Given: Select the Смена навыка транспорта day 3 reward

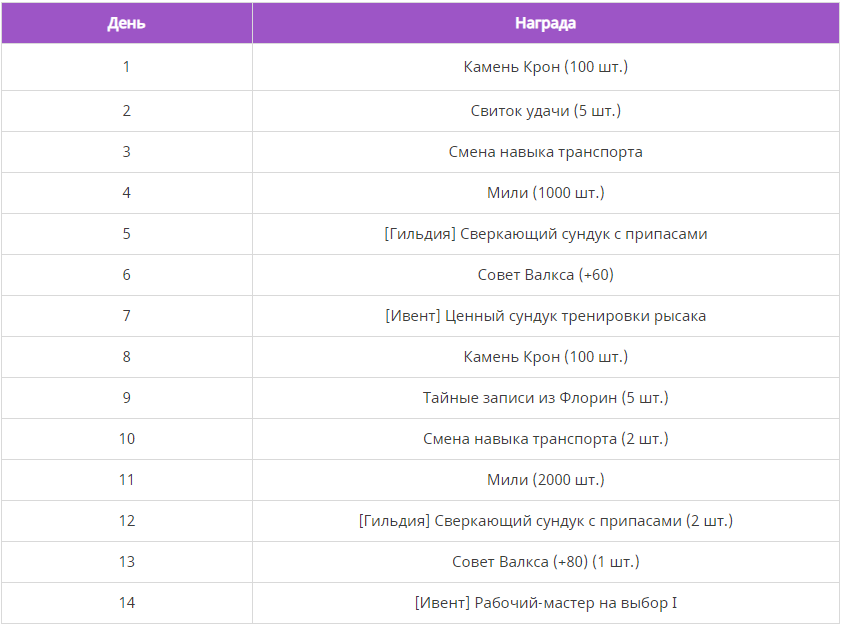Looking at the screenshot, I should pyautogui.click(x=546, y=152).
